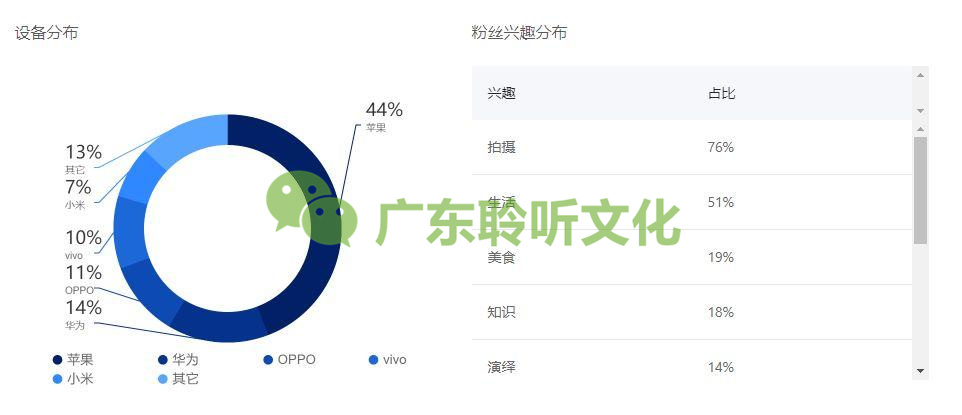Click the 兴趣 column header
The width and height of the screenshot is (962, 415).
point(501,93)
